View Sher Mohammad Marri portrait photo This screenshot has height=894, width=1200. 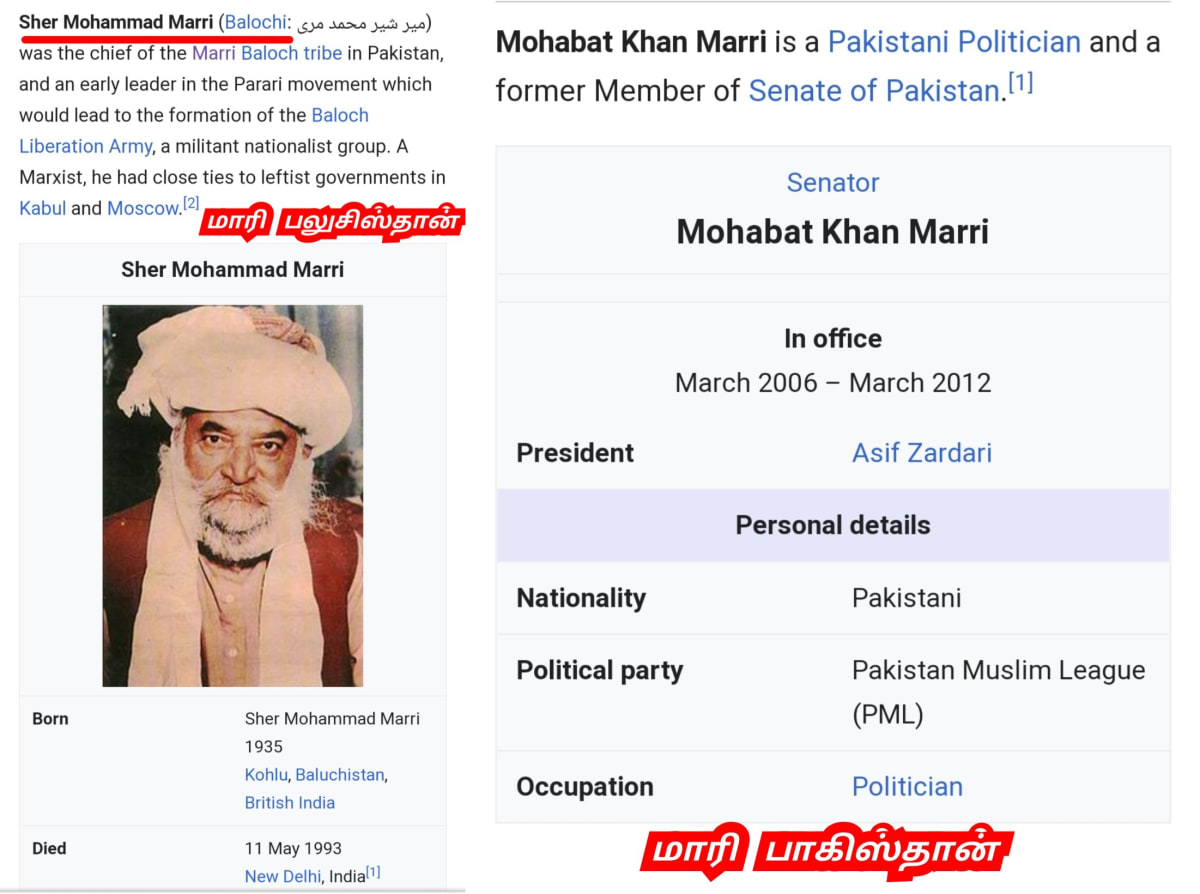(x=233, y=496)
